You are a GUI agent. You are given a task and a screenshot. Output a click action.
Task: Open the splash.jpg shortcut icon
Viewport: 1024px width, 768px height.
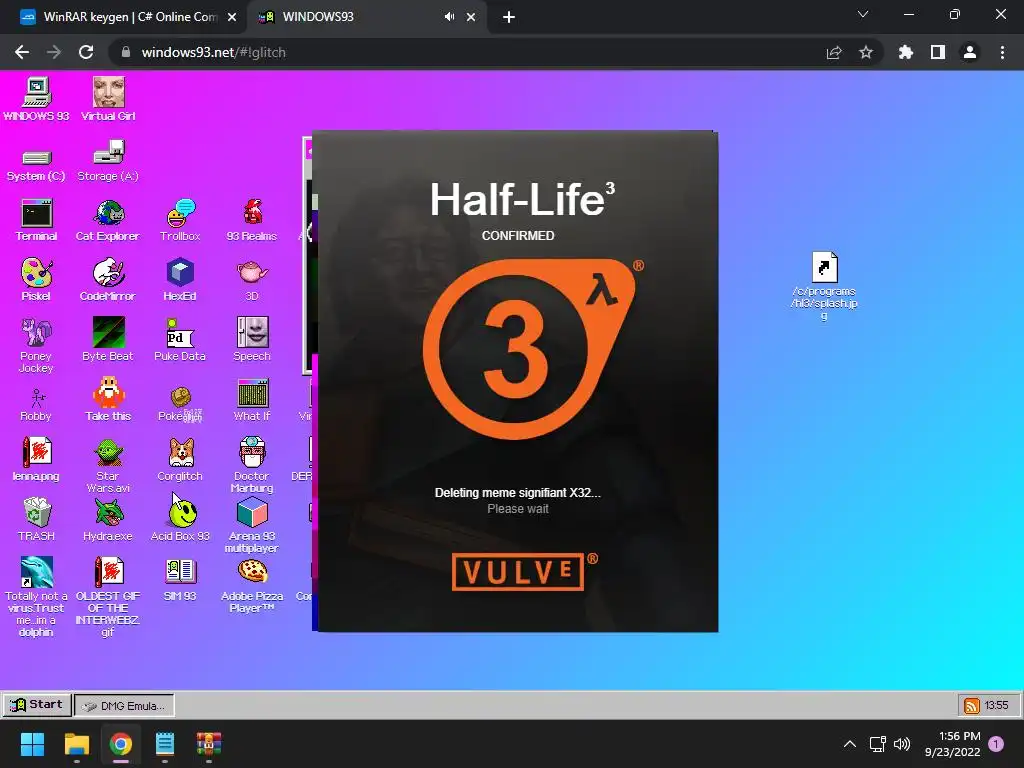coord(824,286)
